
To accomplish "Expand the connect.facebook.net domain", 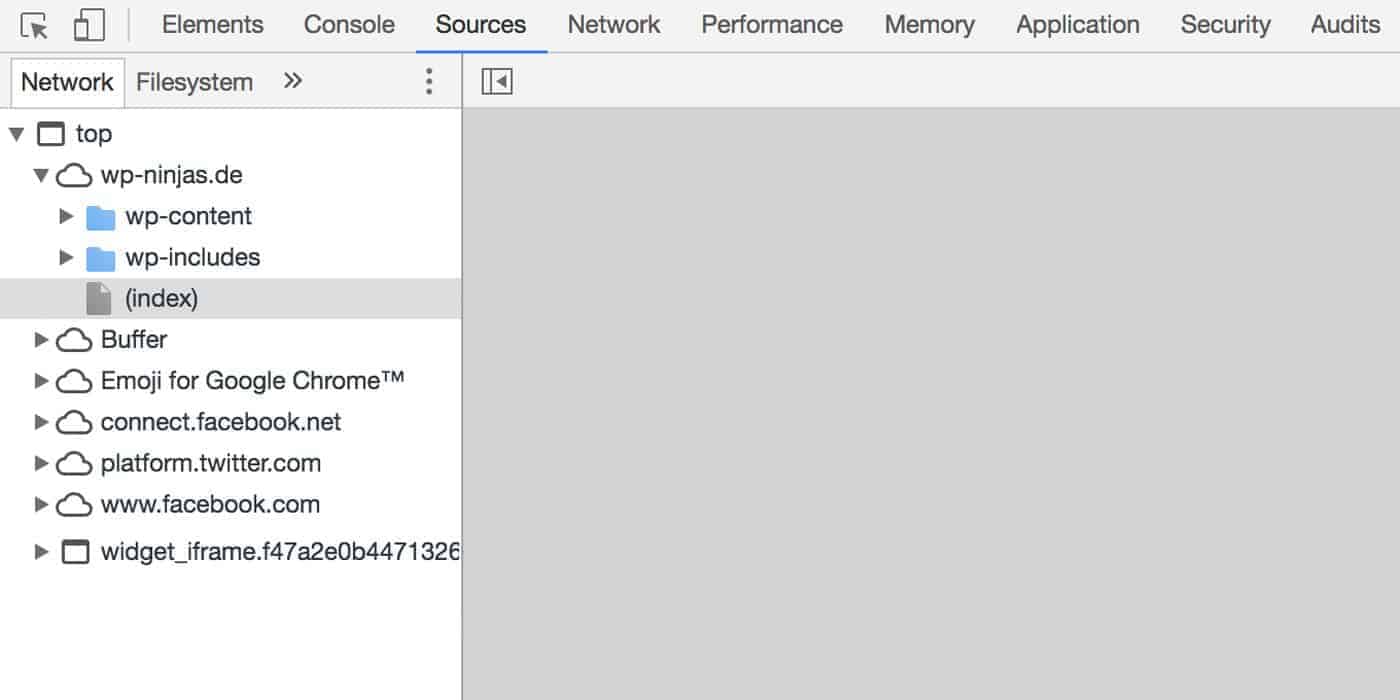I will tap(41, 422).
